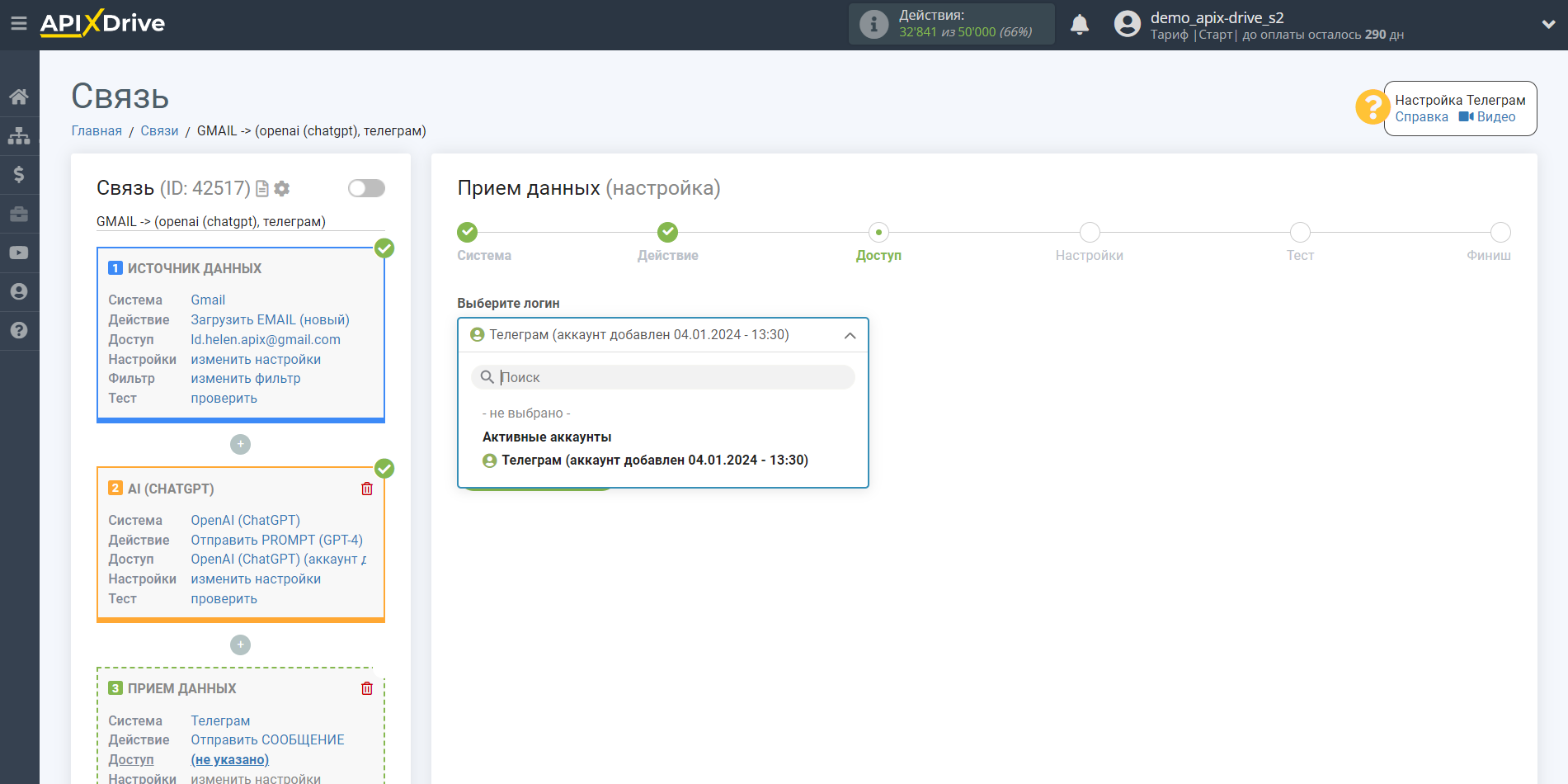Open the OpenAI (ChatGPT) account access link
1568x784 pixels.
pos(279,559)
